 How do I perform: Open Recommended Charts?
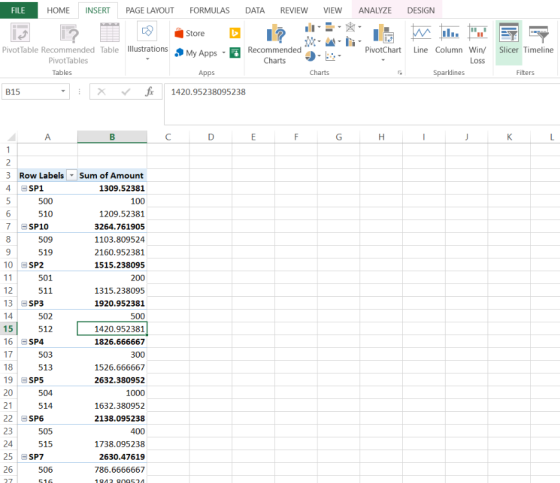coord(274,44)
